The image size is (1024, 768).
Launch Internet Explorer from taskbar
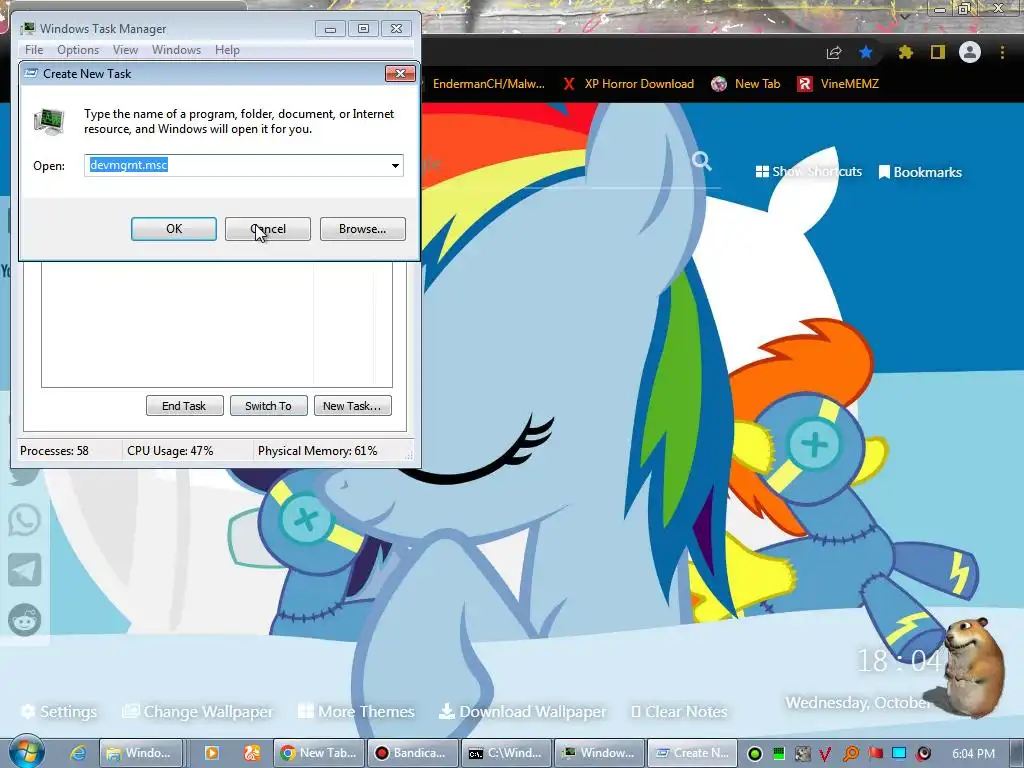[x=78, y=753]
